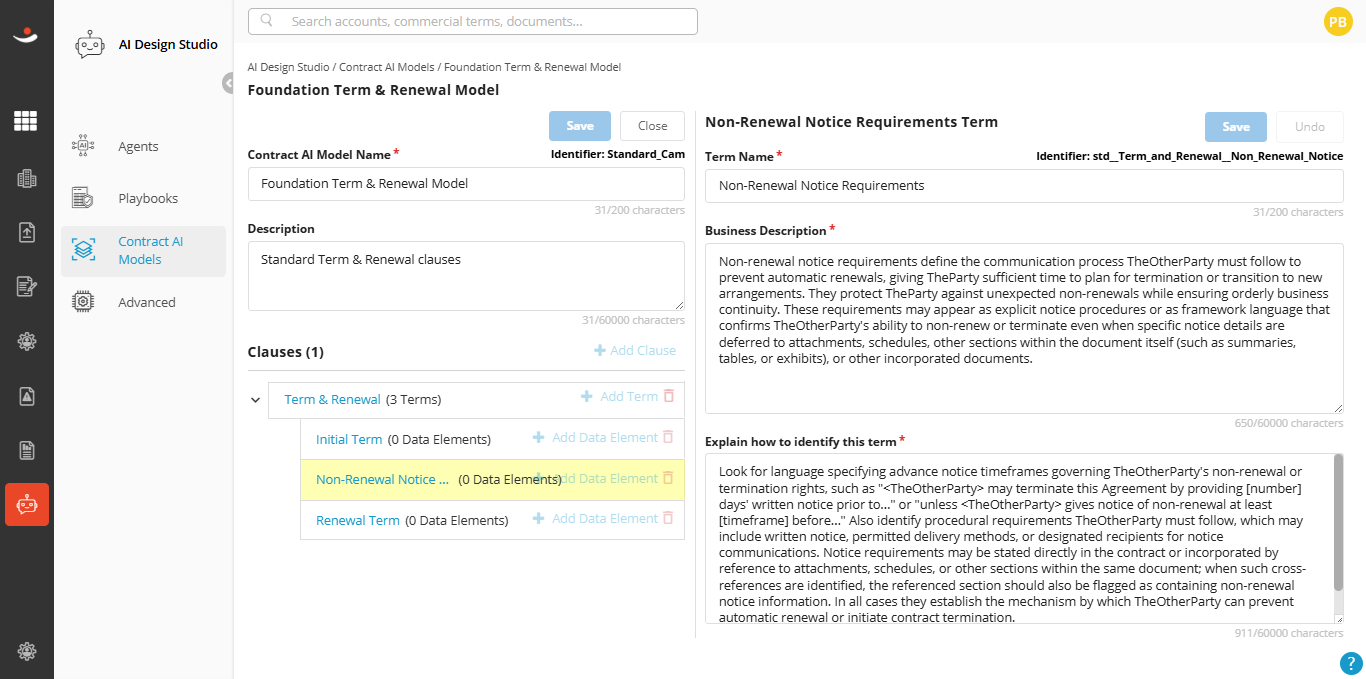
Task: Open the accounts buildings icon in left rail
Action: [x=26, y=179]
